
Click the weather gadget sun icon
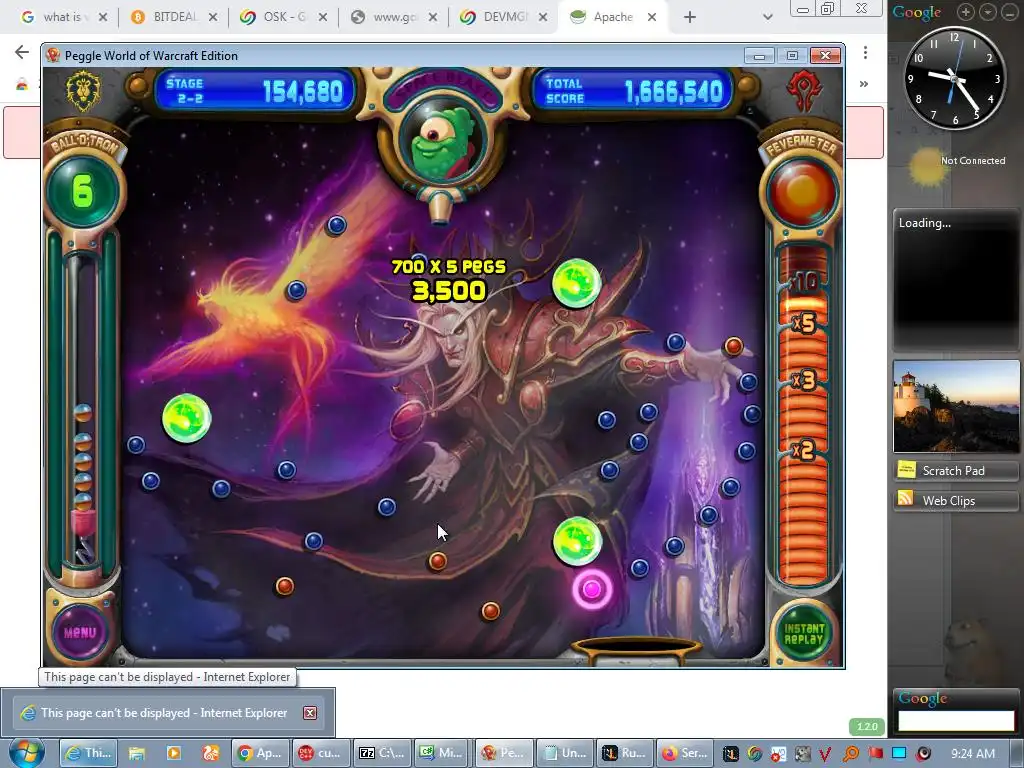(927, 167)
